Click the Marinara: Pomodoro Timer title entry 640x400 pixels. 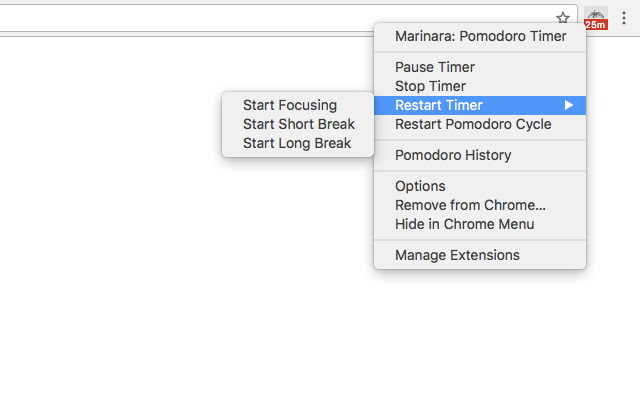[480, 36]
